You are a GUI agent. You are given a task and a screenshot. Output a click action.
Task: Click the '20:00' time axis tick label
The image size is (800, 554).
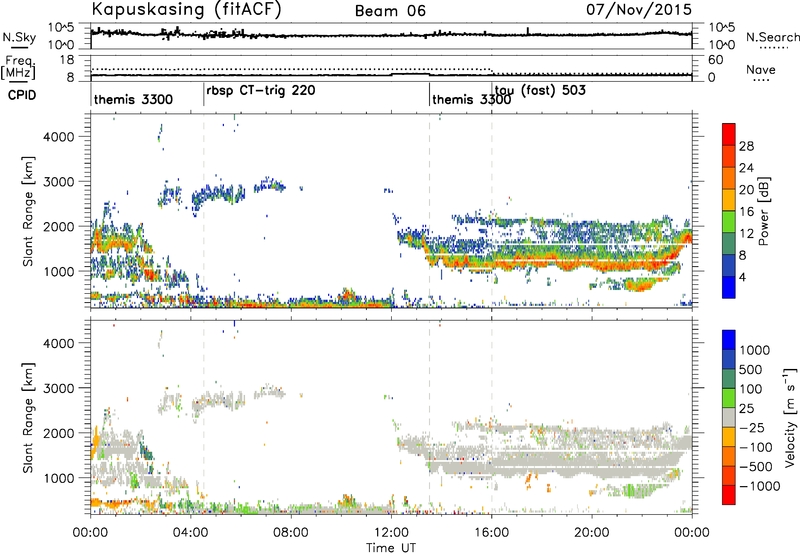coord(591,533)
